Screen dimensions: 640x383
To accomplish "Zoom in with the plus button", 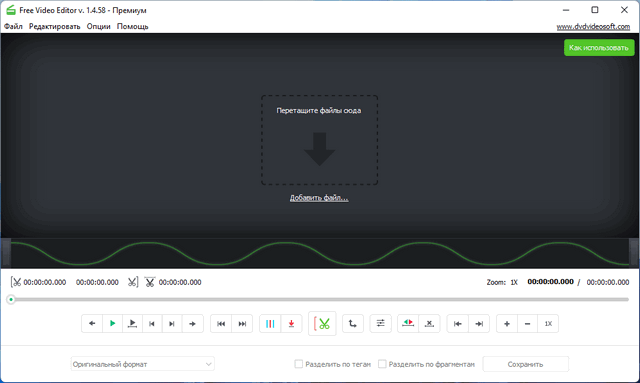I will click(x=507, y=323).
